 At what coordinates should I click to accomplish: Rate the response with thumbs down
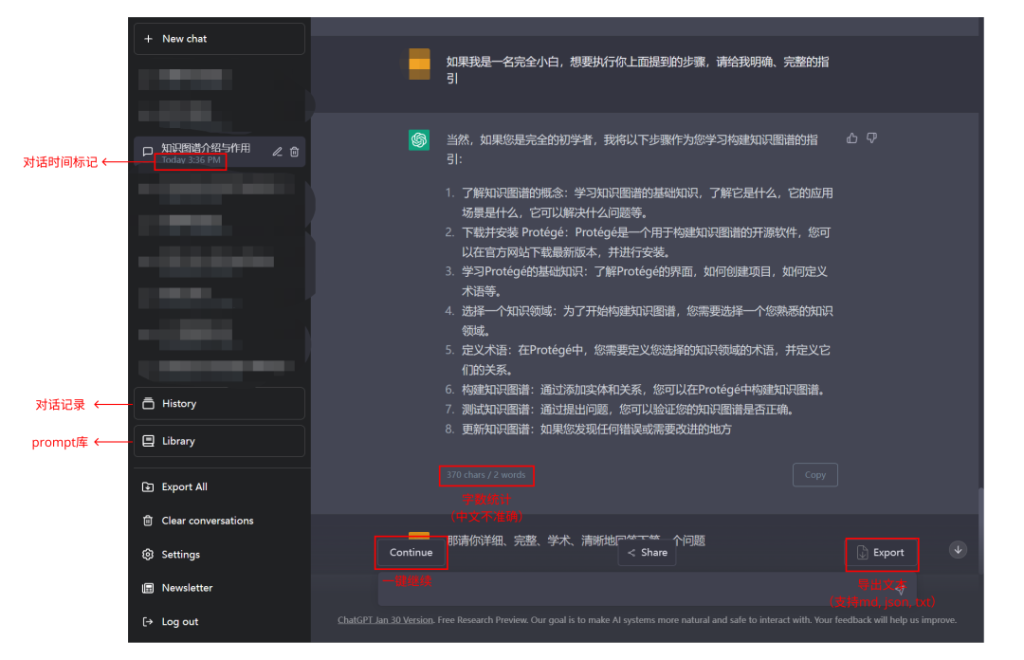pos(871,138)
